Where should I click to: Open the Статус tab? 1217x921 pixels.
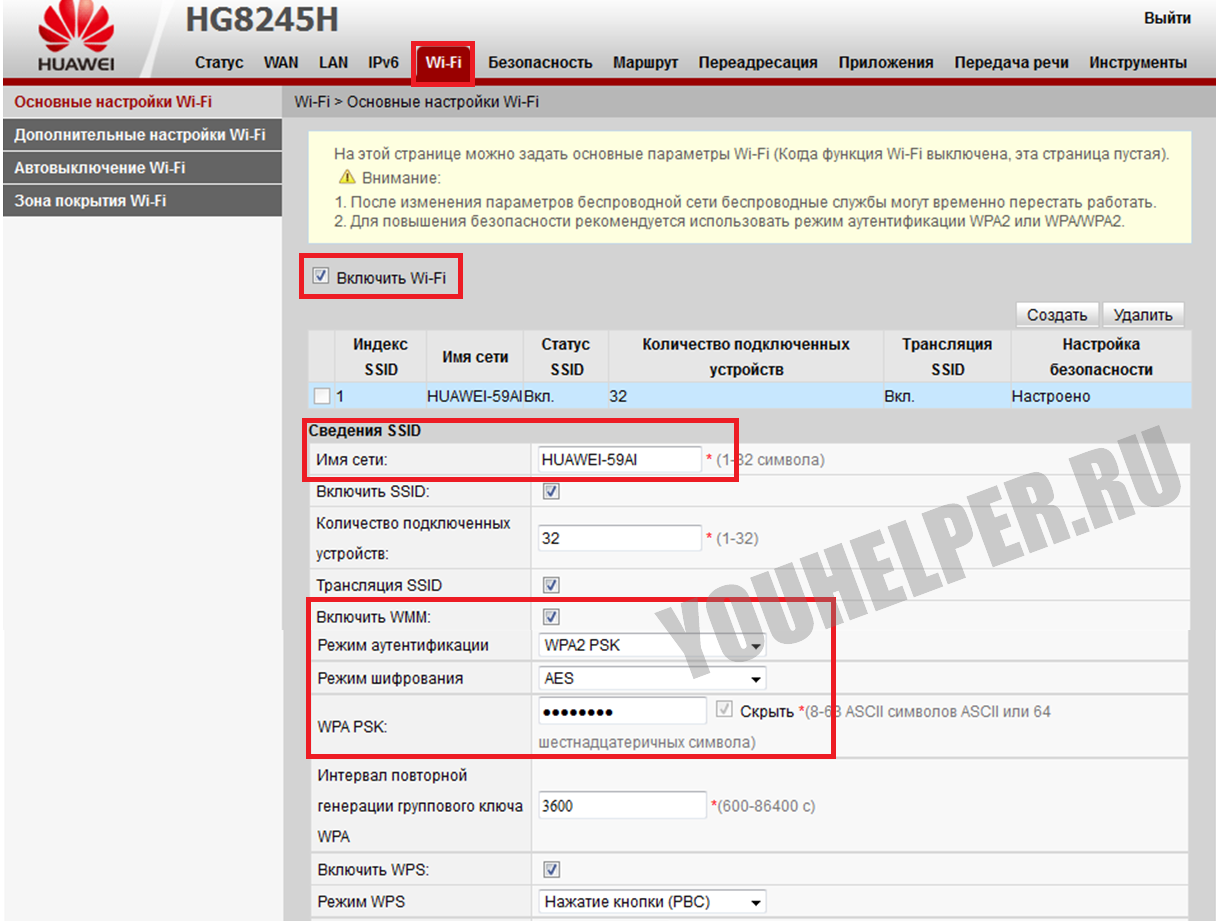[219, 62]
